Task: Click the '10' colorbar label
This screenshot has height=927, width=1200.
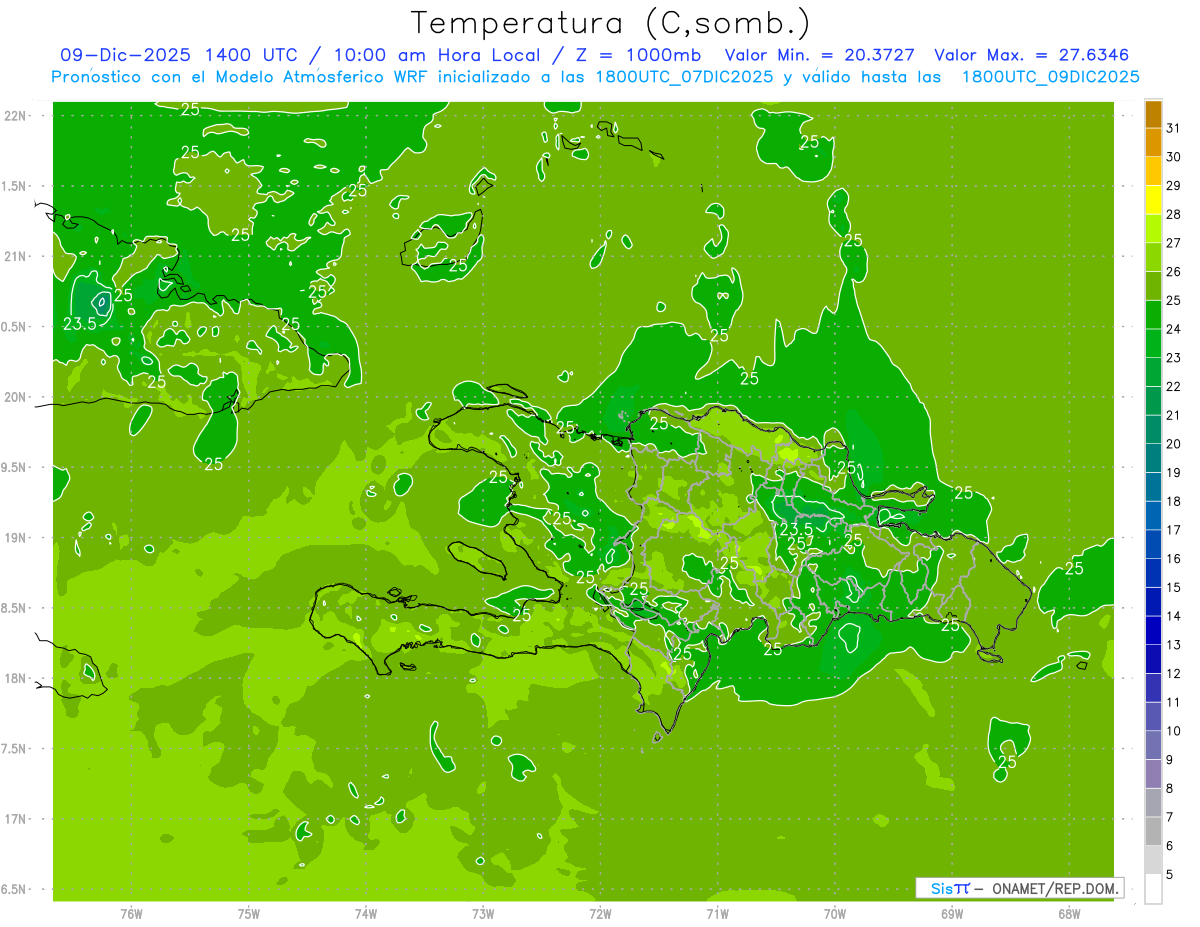Action: point(1173,731)
